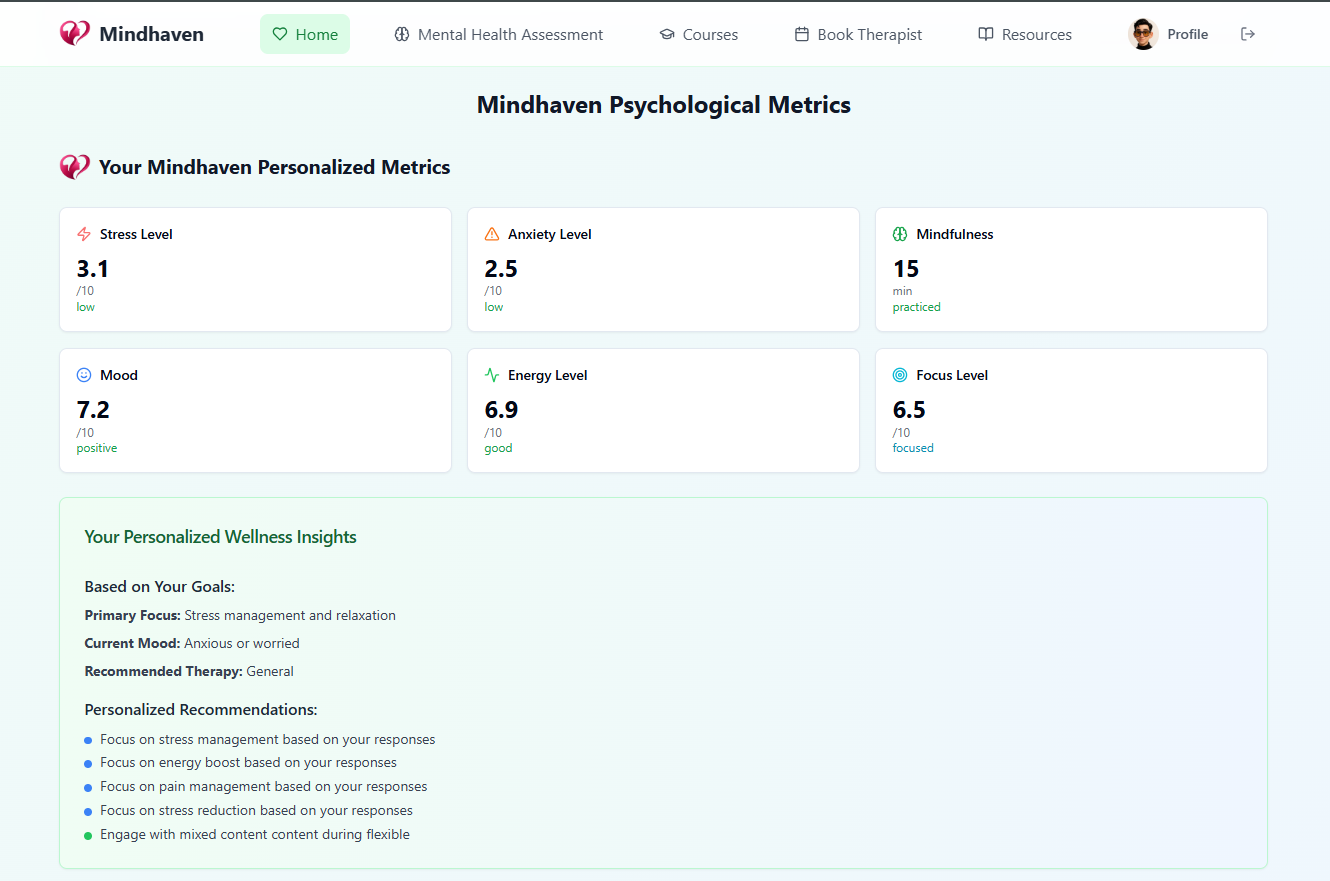Click the Stress Level card

pyautogui.click(x=255, y=269)
